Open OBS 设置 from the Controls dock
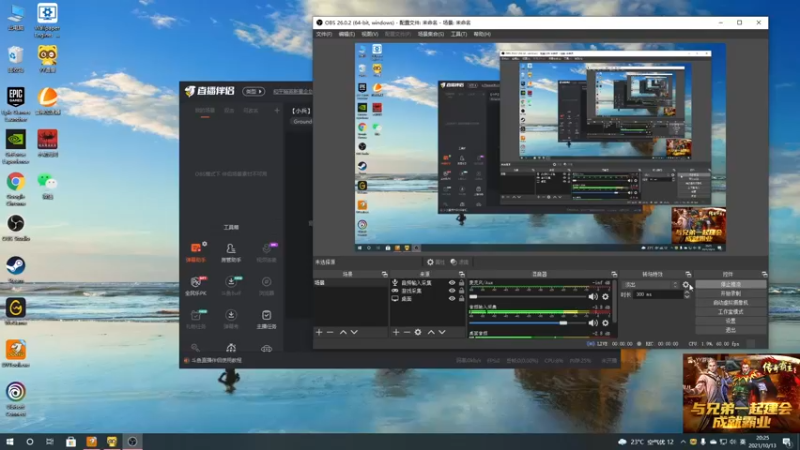This screenshot has width=800, height=450. (x=731, y=321)
